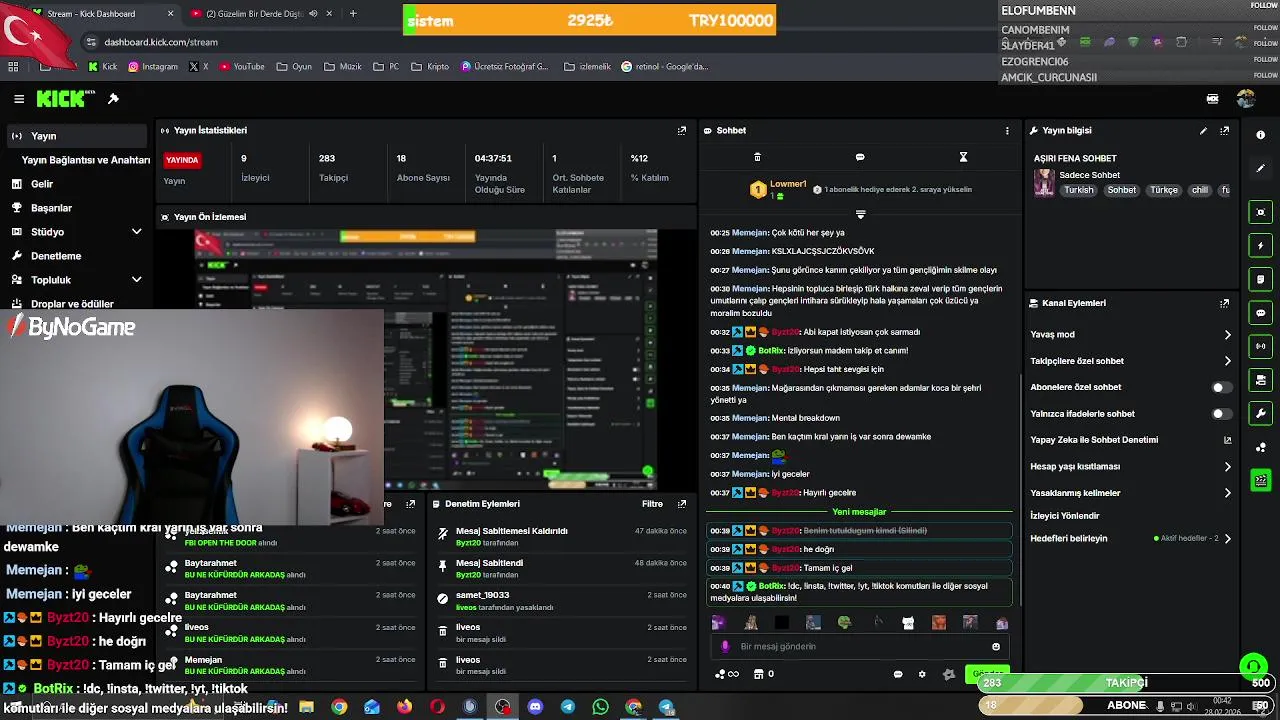
Task: Open the YouTube bookmark
Action: pos(242,67)
